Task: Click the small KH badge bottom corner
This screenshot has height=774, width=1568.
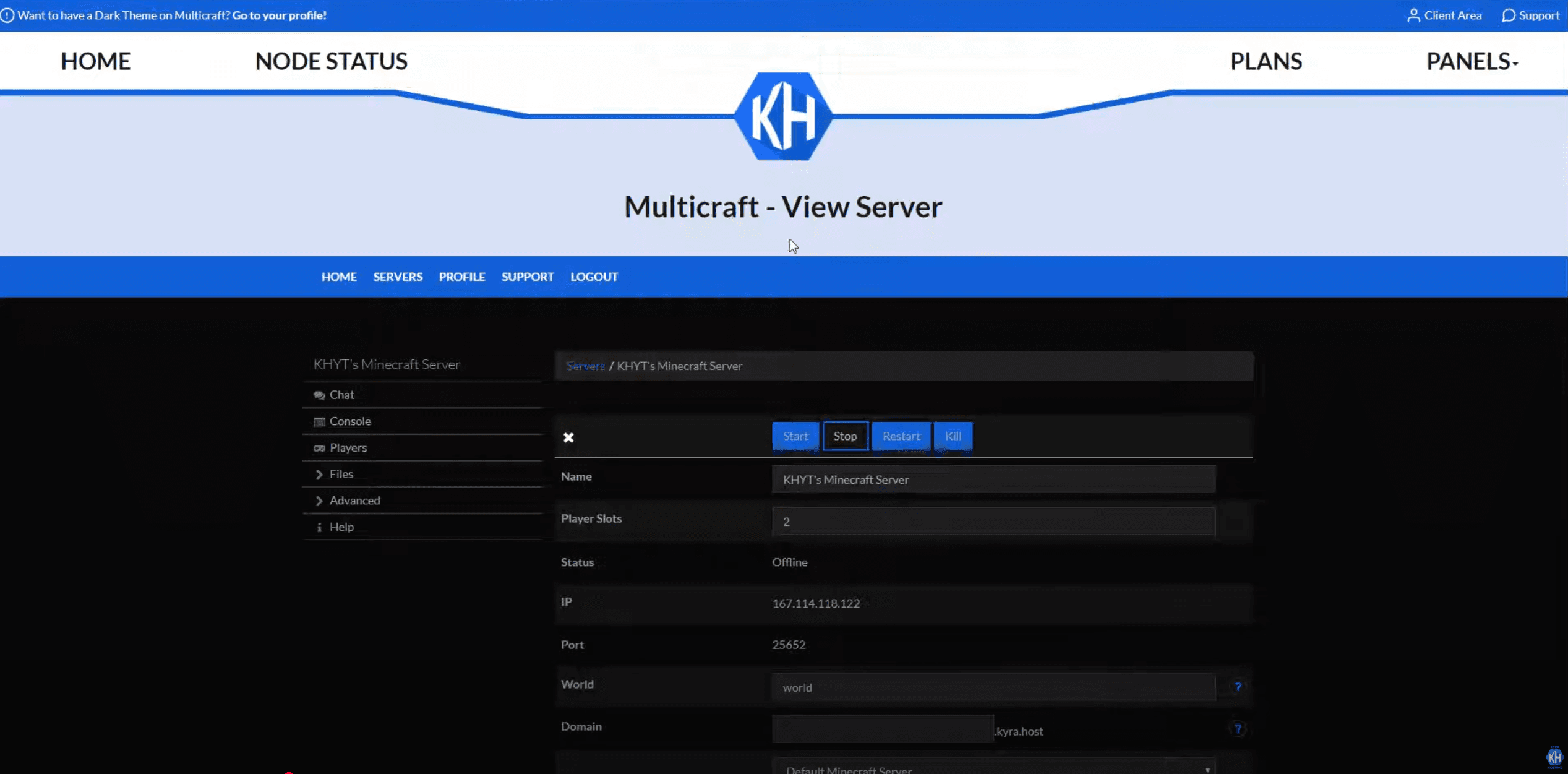Action: [x=1554, y=757]
